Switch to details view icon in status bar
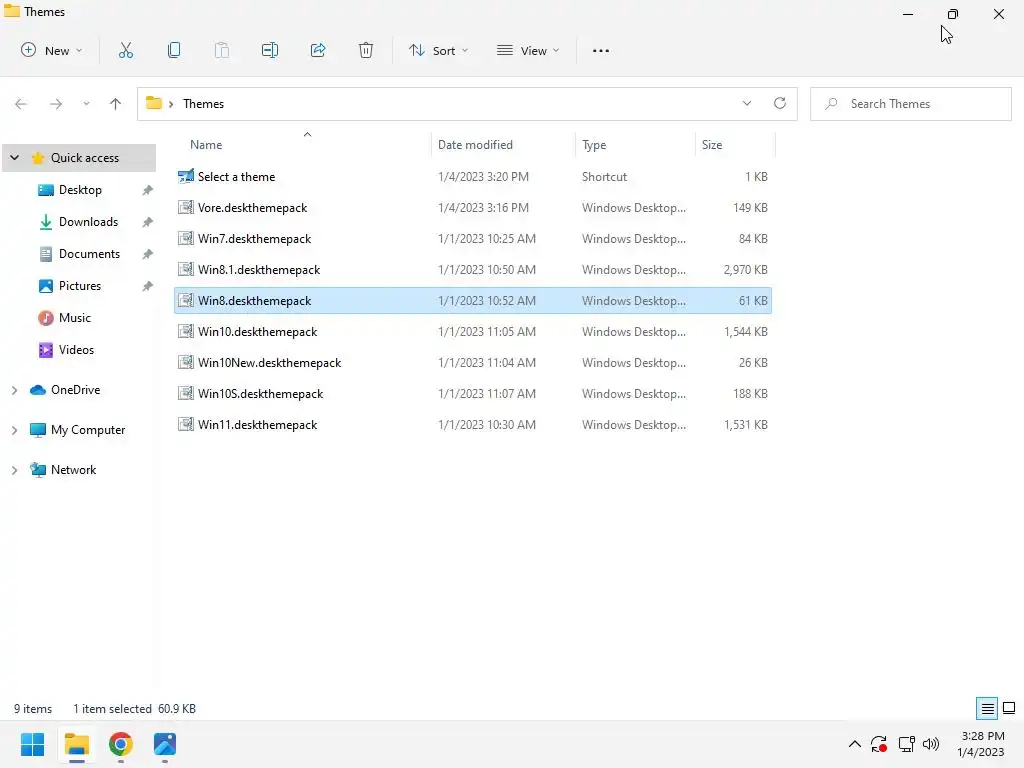 (987, 708)
